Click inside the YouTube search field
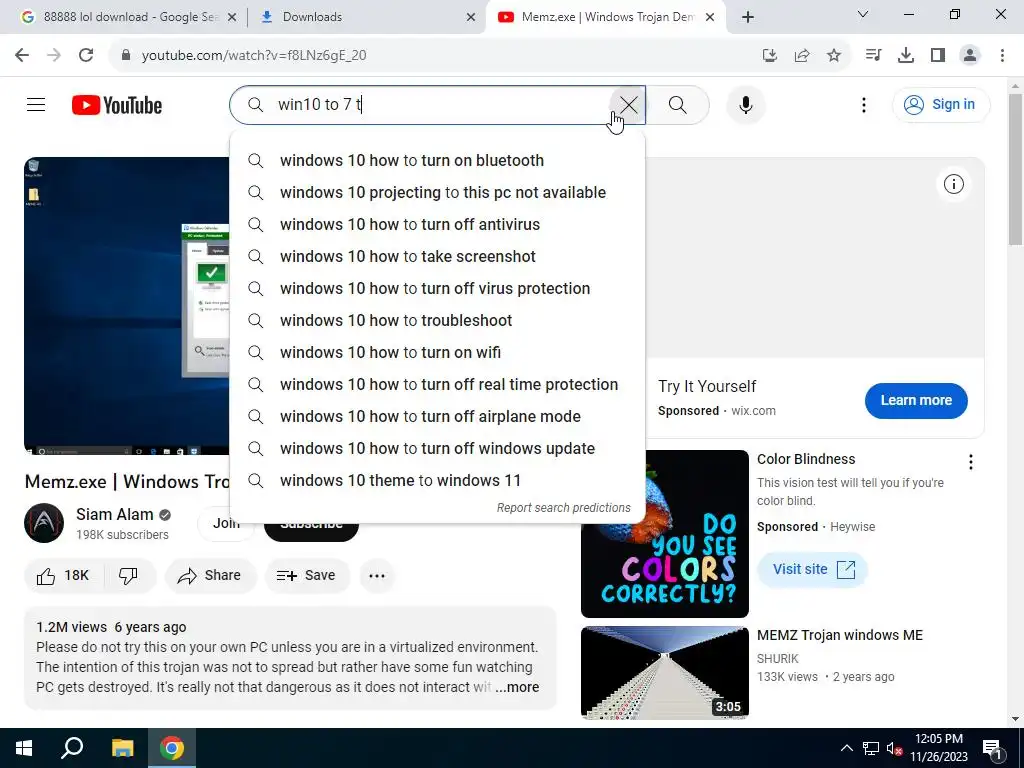The height and width of the screenshot is (768, 1024). (438, 104)
